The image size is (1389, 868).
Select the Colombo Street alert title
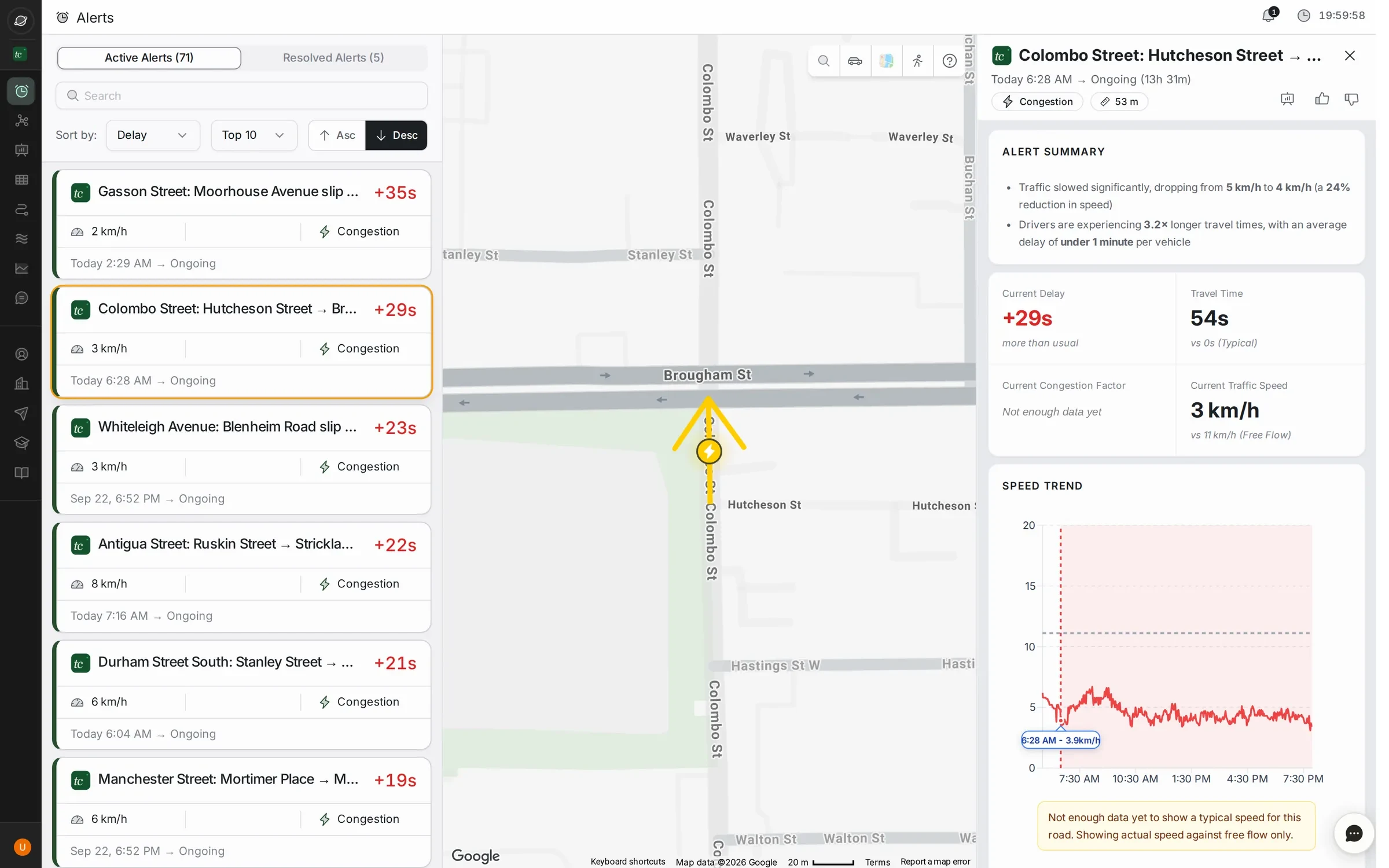tap(227, 309)
